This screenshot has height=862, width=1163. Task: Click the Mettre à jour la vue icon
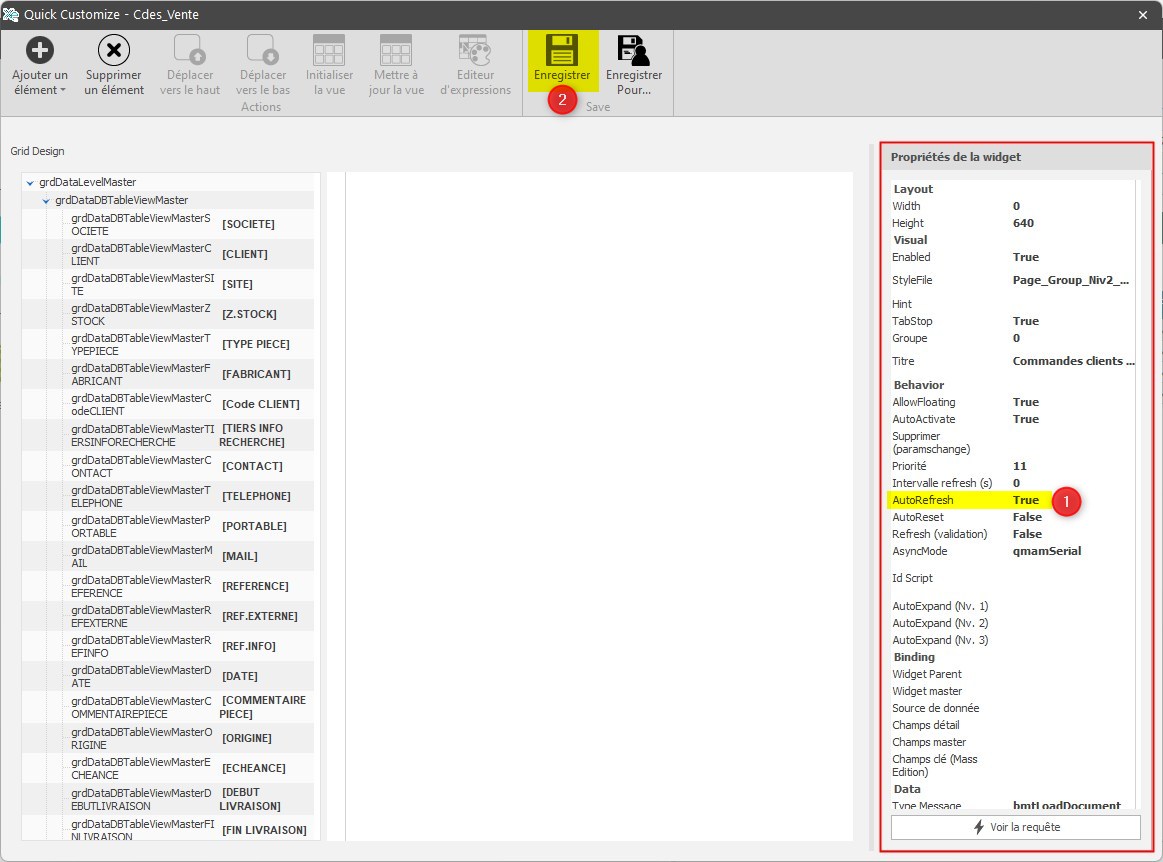tap(396, 50)
